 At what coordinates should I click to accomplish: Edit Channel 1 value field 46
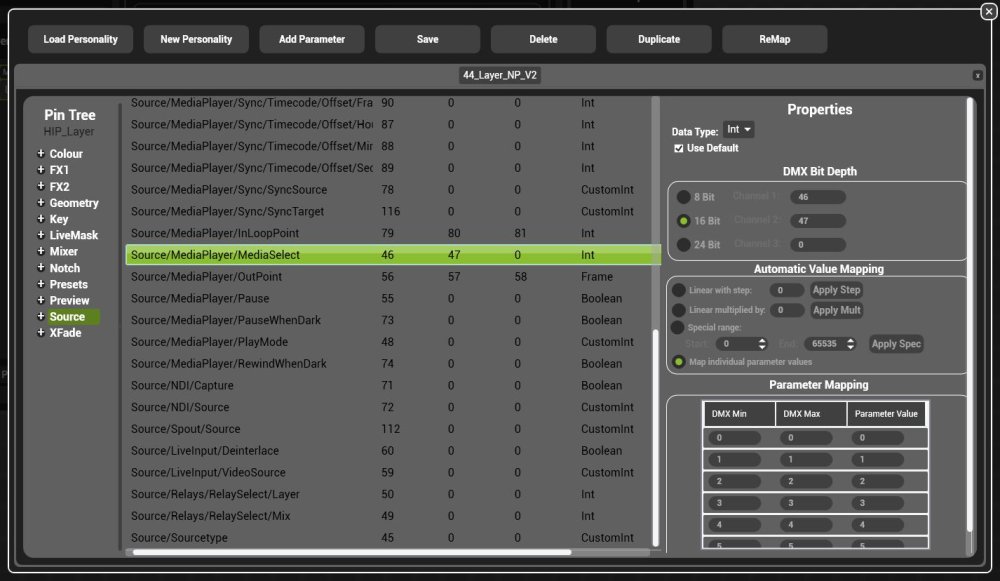pos(818,197)
